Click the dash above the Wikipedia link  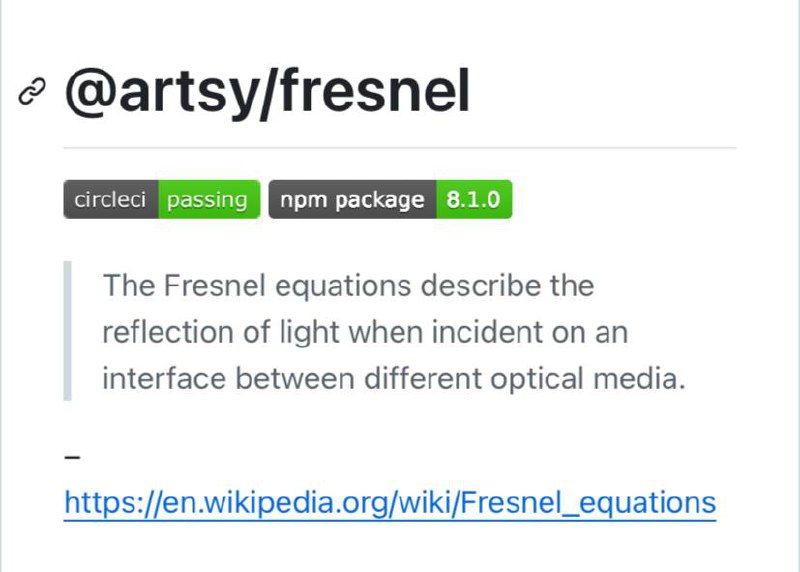coord(72,457)
